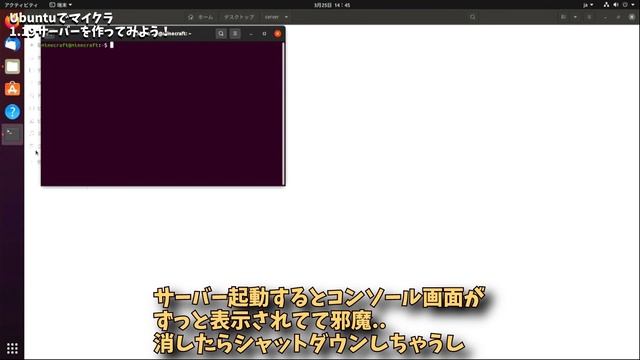Select the Desktop folder in Files path bar

(x=239, y=17)
